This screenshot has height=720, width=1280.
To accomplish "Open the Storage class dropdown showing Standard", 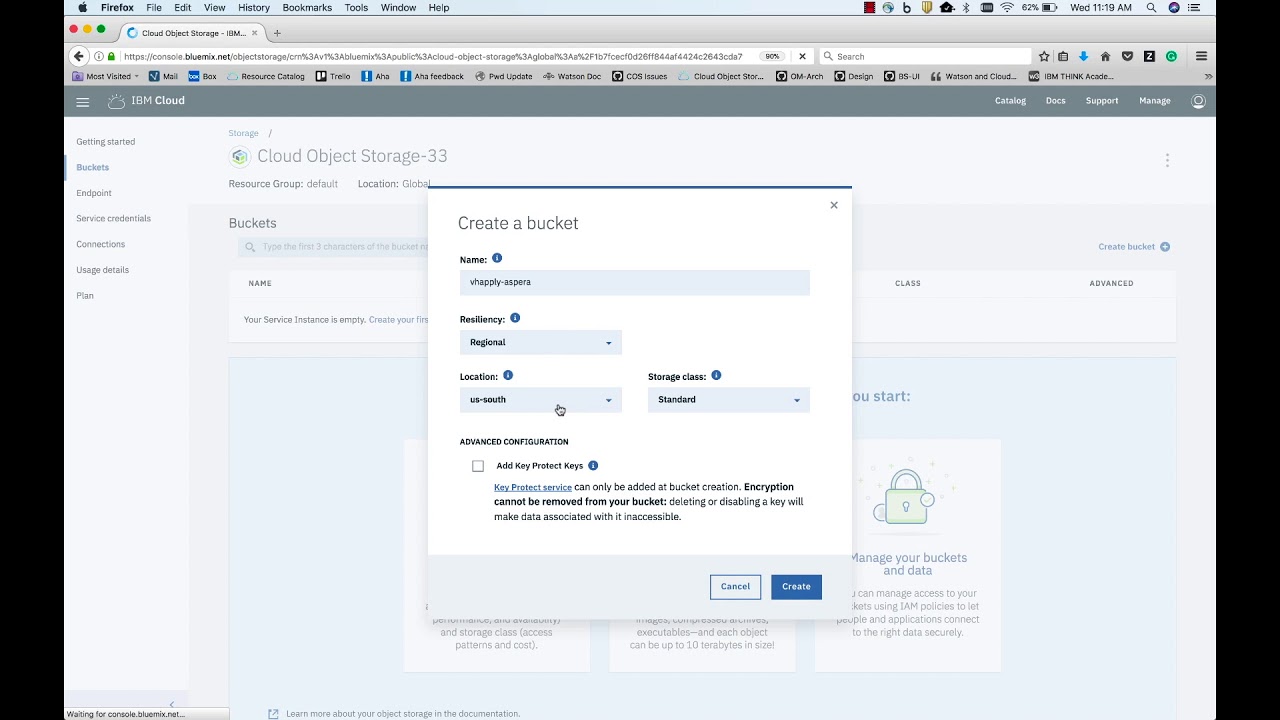I will pyautogui.click(x=729, y=400).
